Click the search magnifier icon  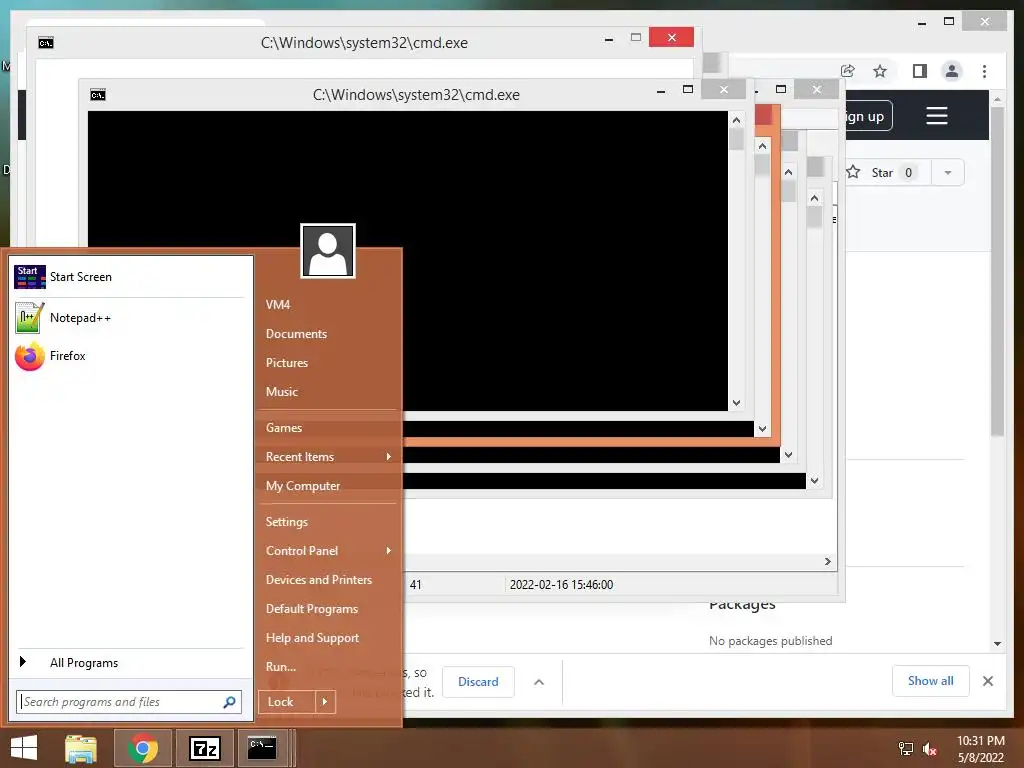[x=229, y=702]
